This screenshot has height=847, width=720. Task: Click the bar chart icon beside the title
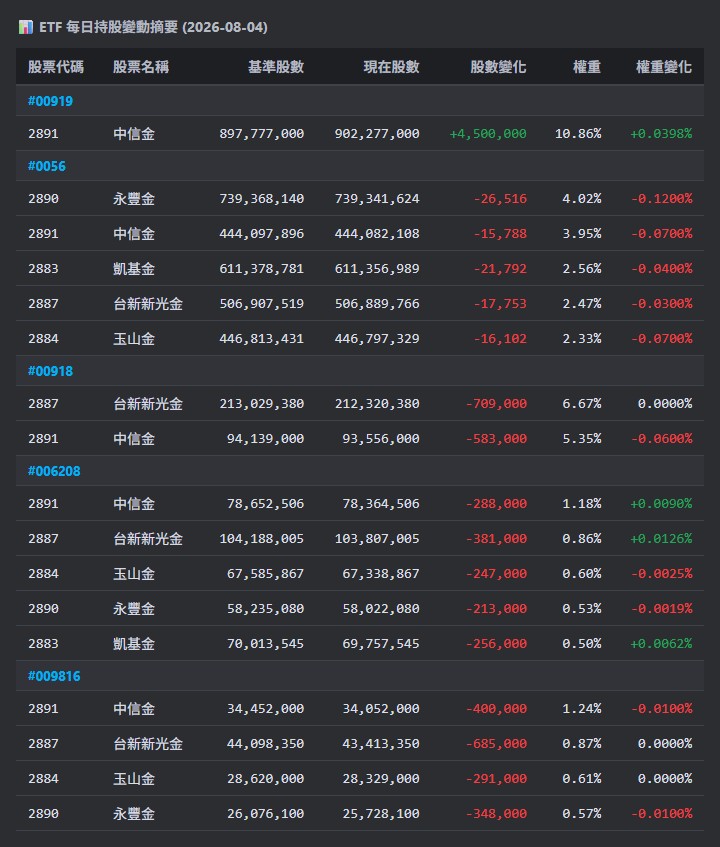(25, 27)
